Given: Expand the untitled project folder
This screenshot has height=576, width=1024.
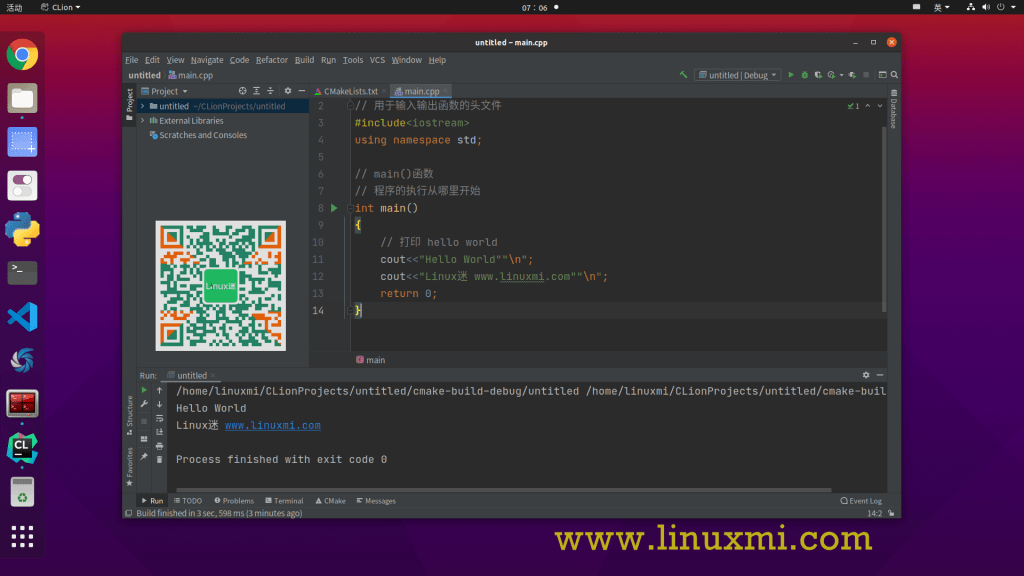Looking at the screenshot, I should tap(143, 106).
